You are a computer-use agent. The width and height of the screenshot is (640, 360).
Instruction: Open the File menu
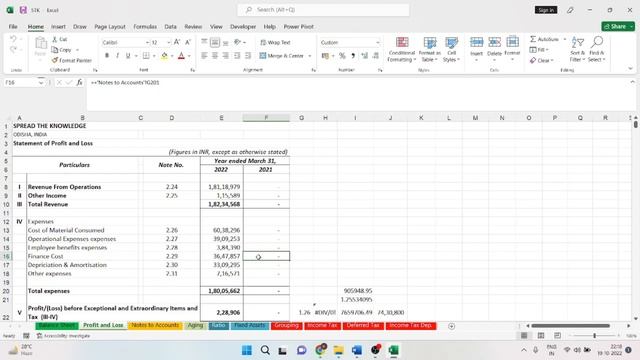pyautogui.click(x=13, y=27)
